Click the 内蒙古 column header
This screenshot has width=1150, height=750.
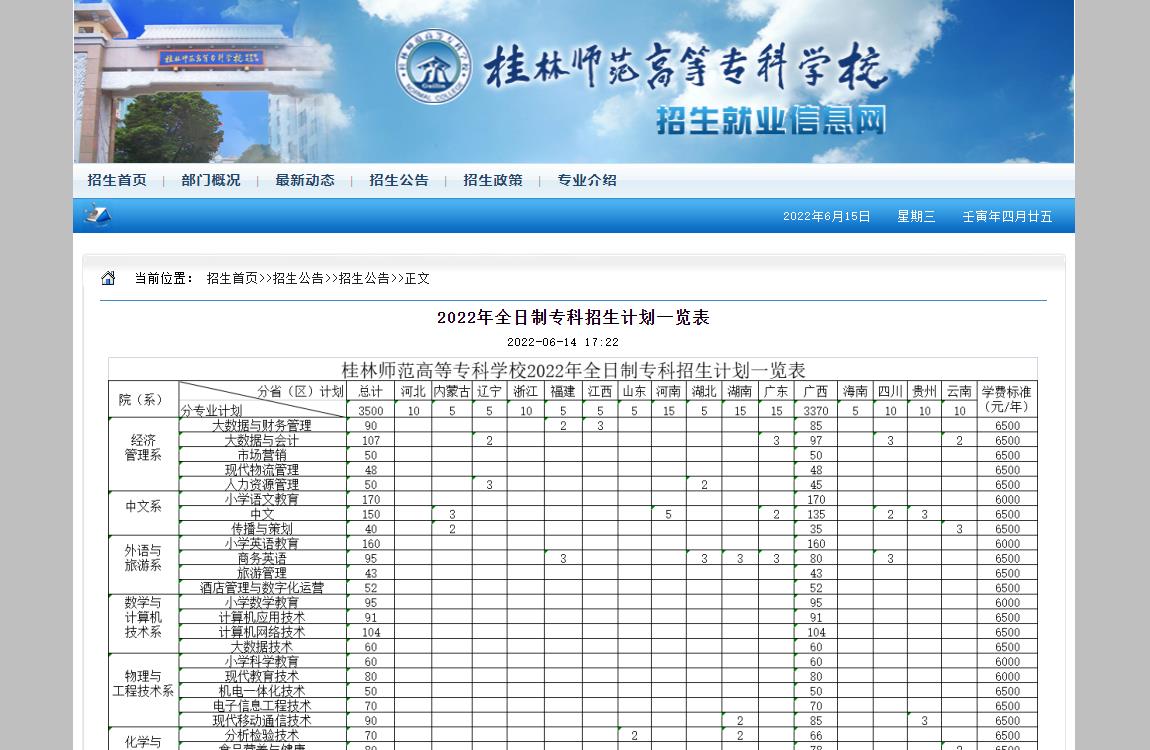[452, 391]
